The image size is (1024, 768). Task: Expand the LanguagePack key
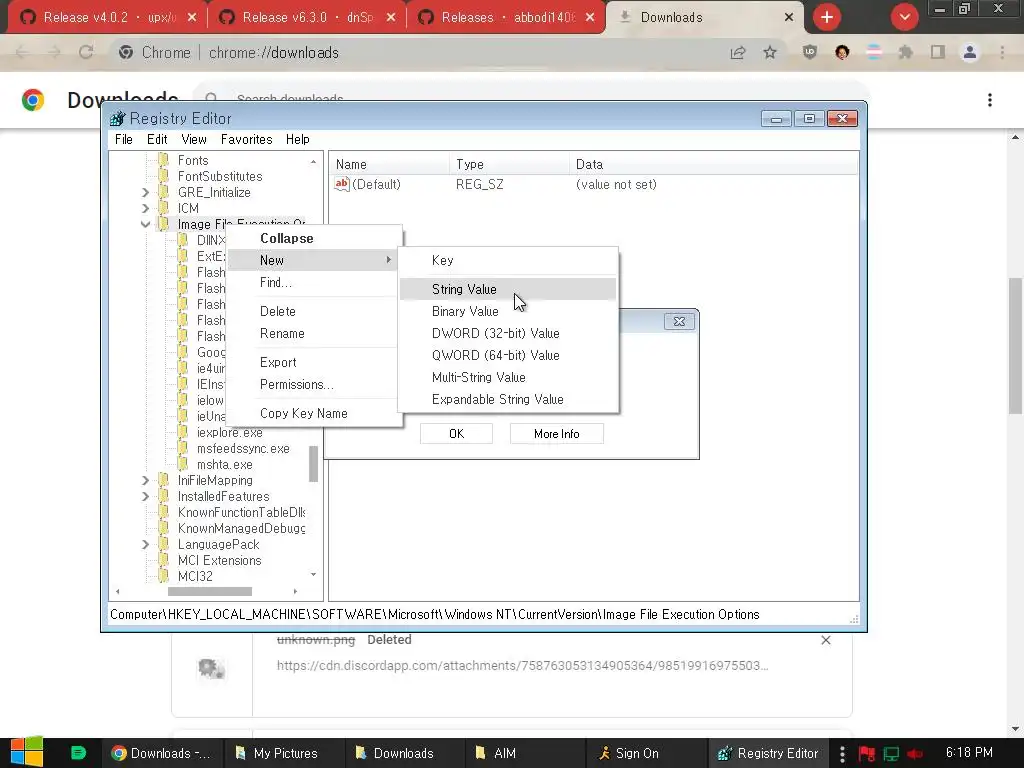[x=146, y=545]
